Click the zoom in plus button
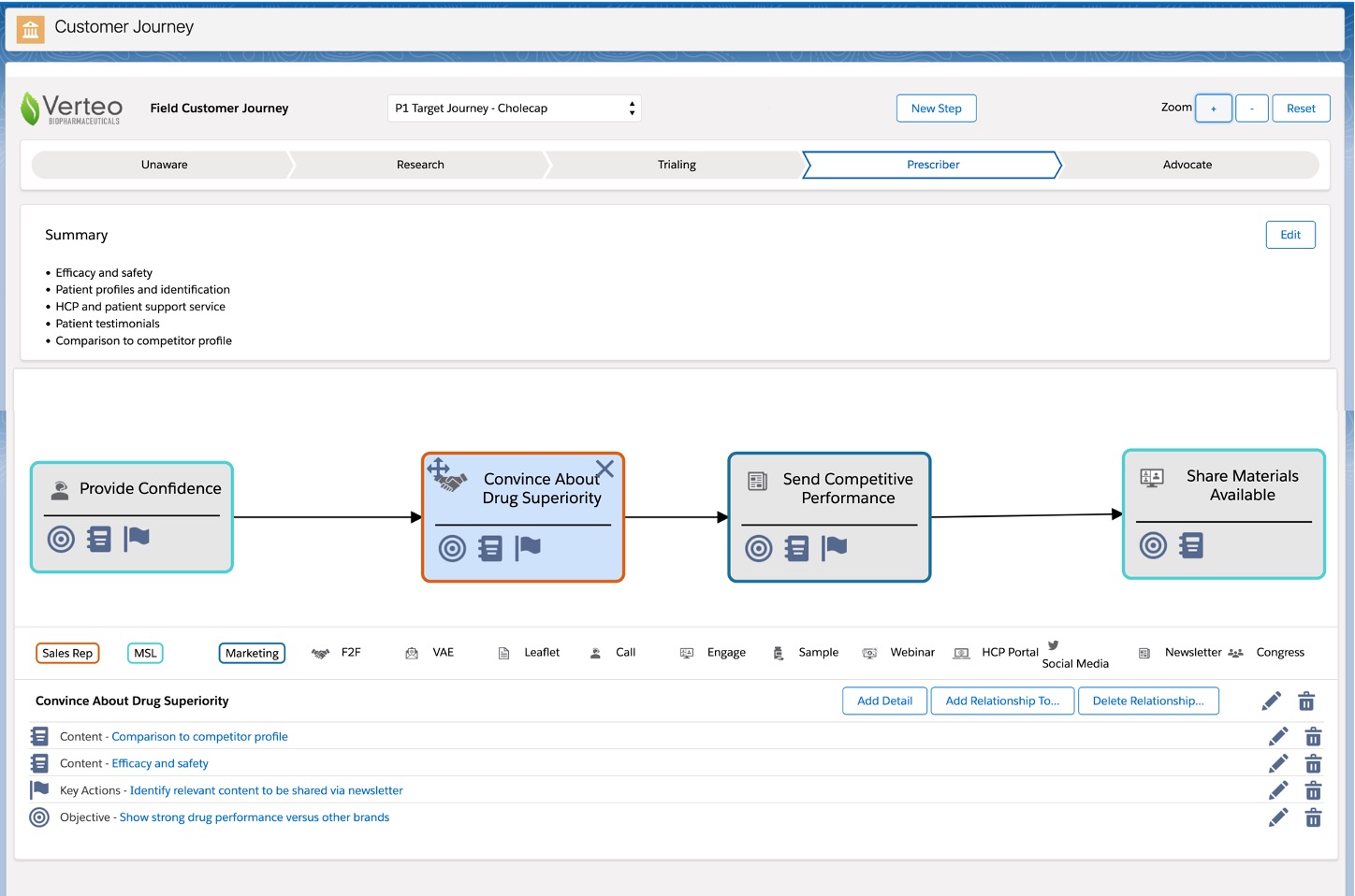Image resolution: width=1355 pixels, height=896 pixels. click(x=1214, y=108)
